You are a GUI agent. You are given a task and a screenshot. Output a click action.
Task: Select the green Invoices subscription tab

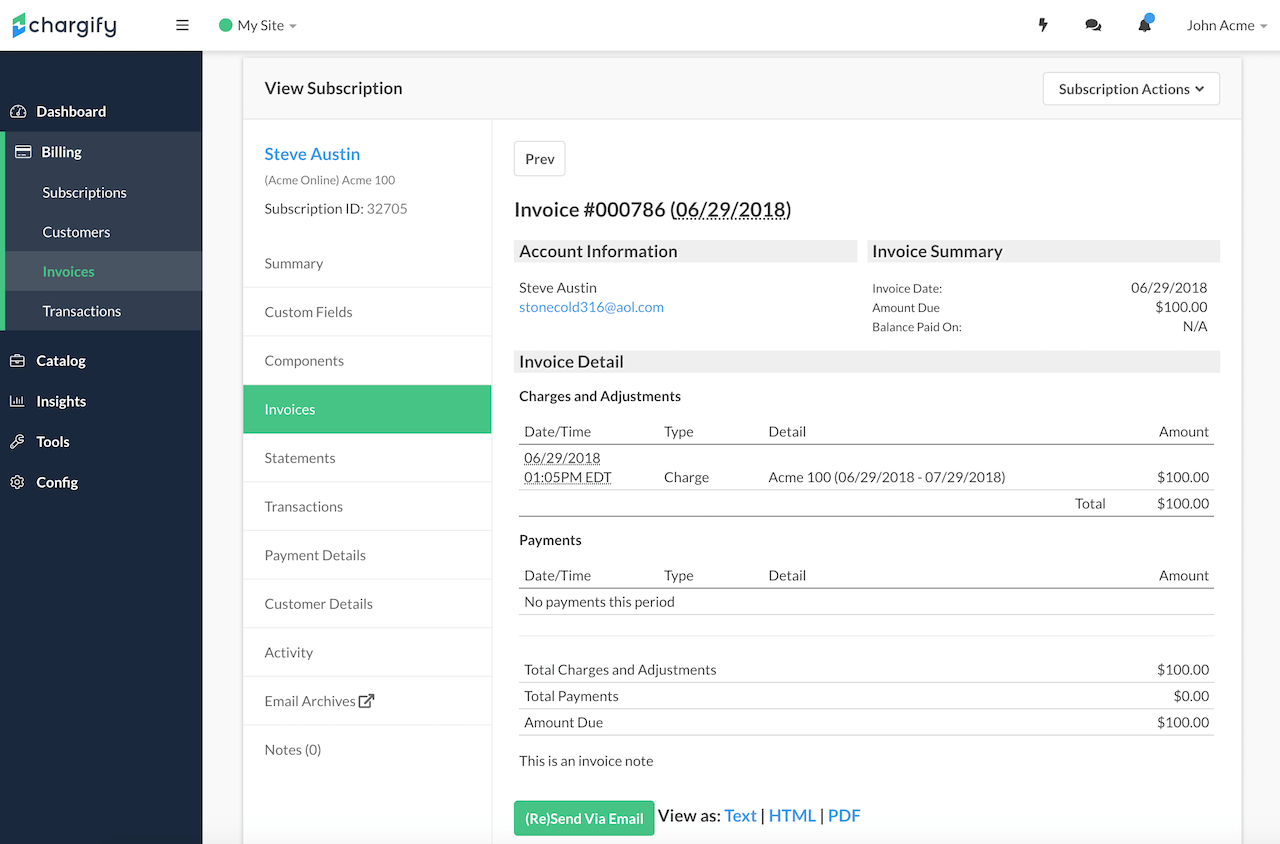pyautogui.click(x=367, y=409)
